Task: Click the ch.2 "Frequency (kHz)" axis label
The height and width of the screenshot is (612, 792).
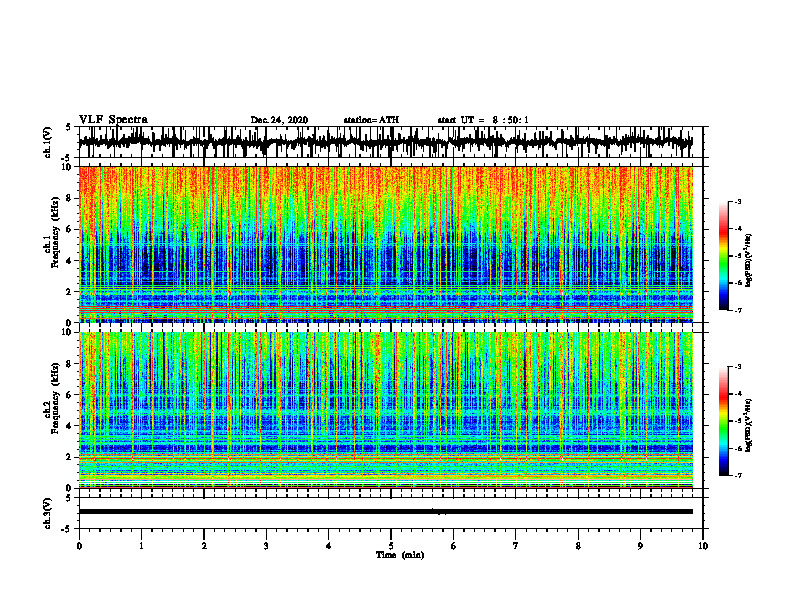Action: (x=55, y=398)
